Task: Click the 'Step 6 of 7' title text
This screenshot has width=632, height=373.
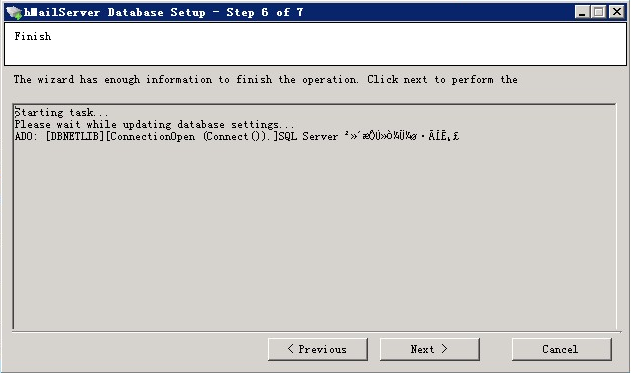Action: coord(265,13)
